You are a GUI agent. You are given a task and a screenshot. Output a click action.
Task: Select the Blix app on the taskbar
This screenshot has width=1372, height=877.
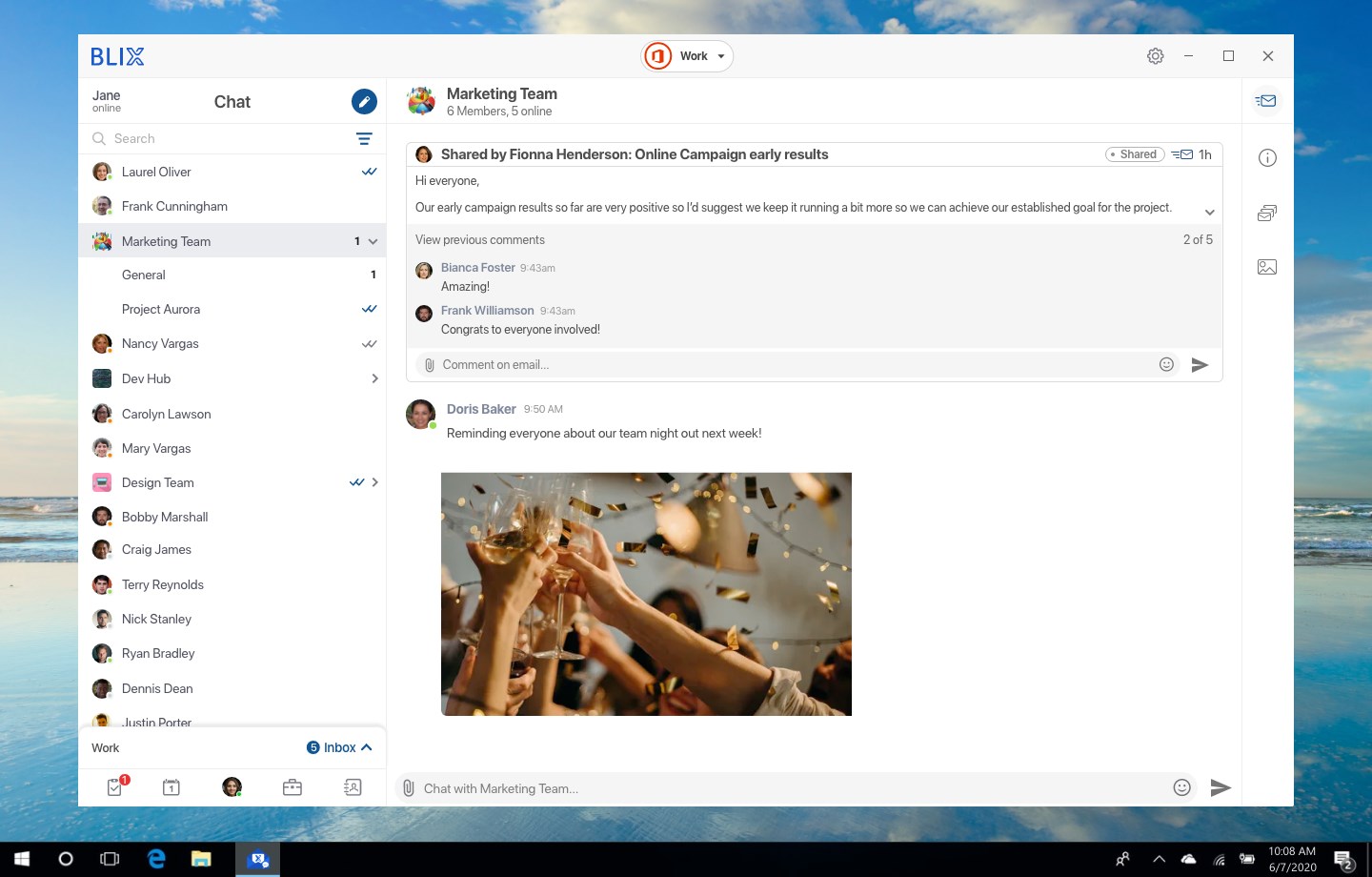258,859
